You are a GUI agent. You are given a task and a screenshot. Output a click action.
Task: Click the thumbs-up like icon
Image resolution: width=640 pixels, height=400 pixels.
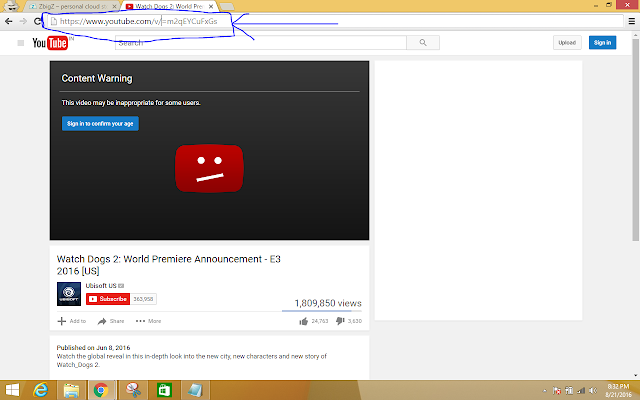[x=303, y=321]
